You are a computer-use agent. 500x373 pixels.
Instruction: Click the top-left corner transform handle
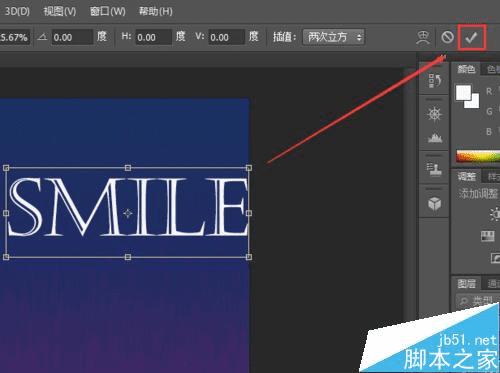pos(6,168)
